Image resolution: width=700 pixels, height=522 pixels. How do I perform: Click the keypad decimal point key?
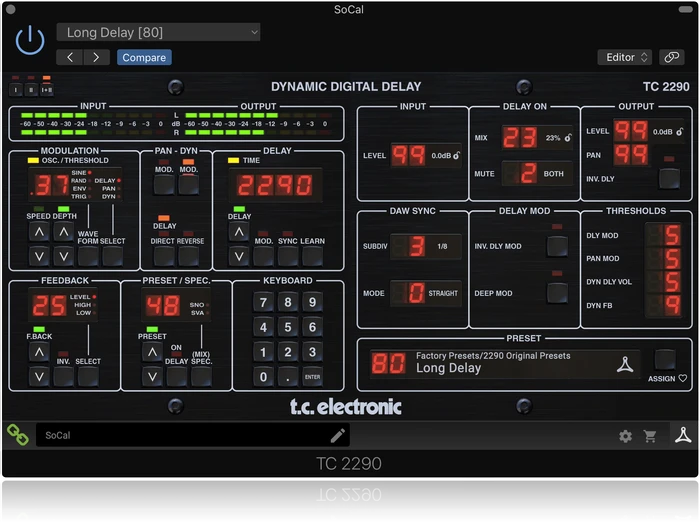click(288, 377)
